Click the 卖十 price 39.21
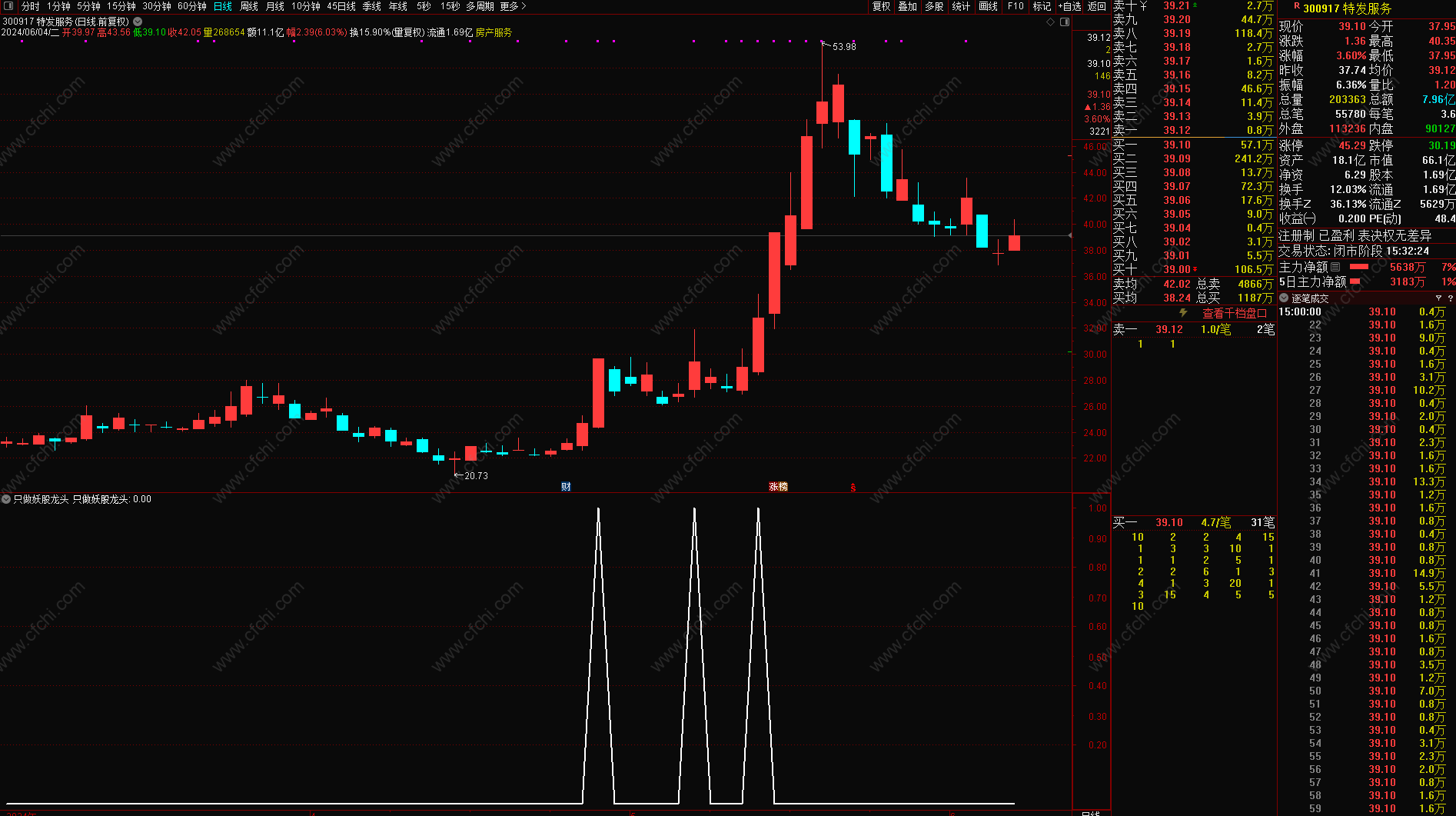Viewport: 1456px width, 816px height. (1176, 6)
